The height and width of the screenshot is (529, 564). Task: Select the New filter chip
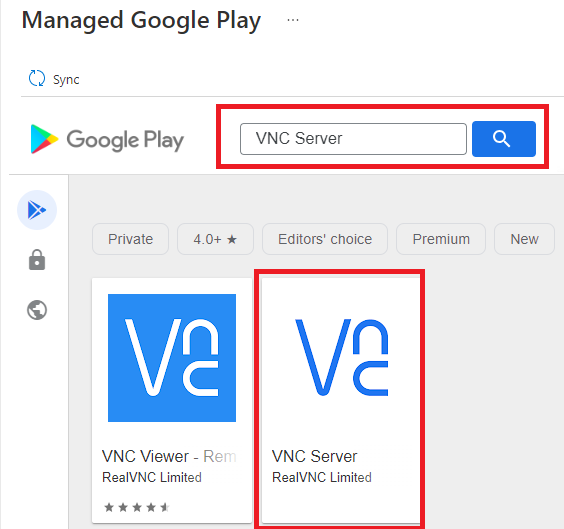pos(524,239)
